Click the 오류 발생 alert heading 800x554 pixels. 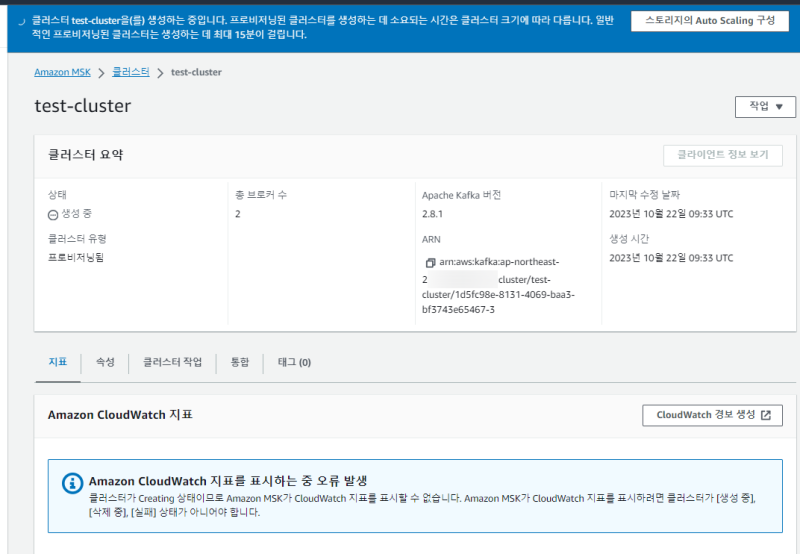pyautogui.click(x=228, y=481)
